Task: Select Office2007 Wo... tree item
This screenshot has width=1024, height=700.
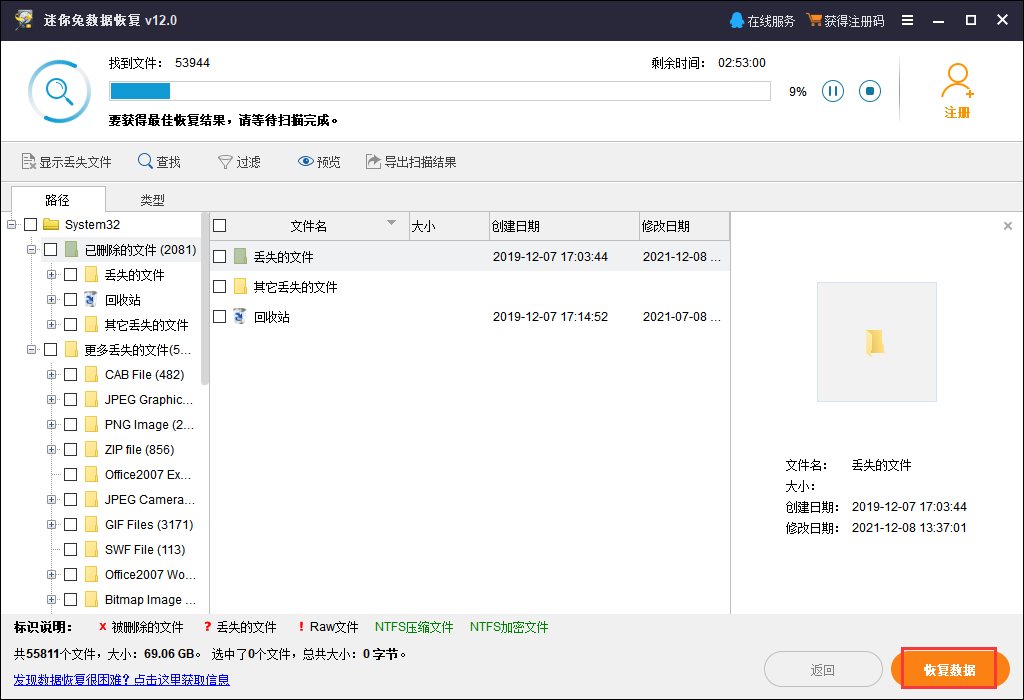Action: tap(150, 575)
